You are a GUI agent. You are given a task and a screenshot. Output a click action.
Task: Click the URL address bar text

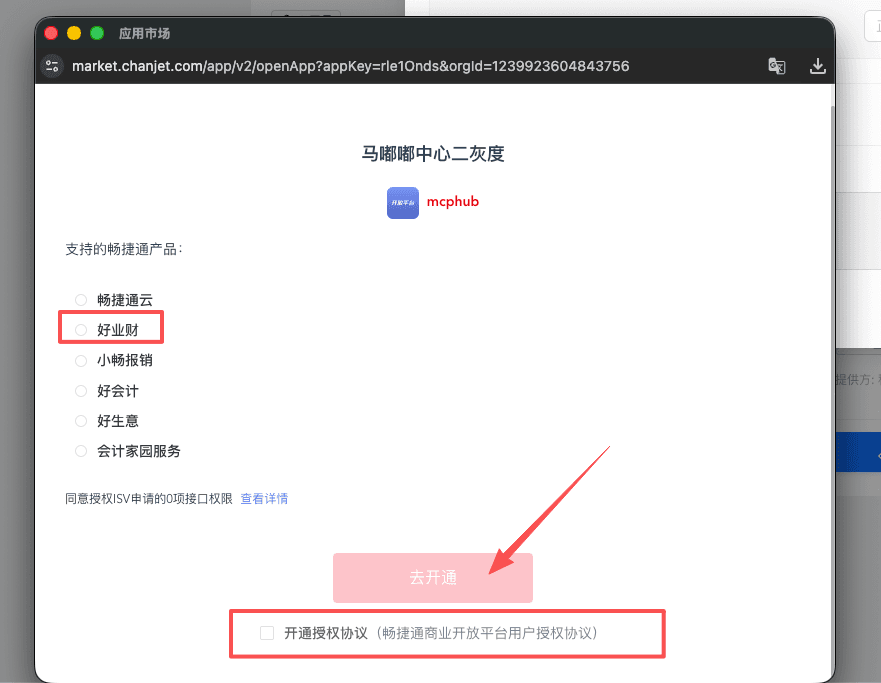click(x=351, y=66)
